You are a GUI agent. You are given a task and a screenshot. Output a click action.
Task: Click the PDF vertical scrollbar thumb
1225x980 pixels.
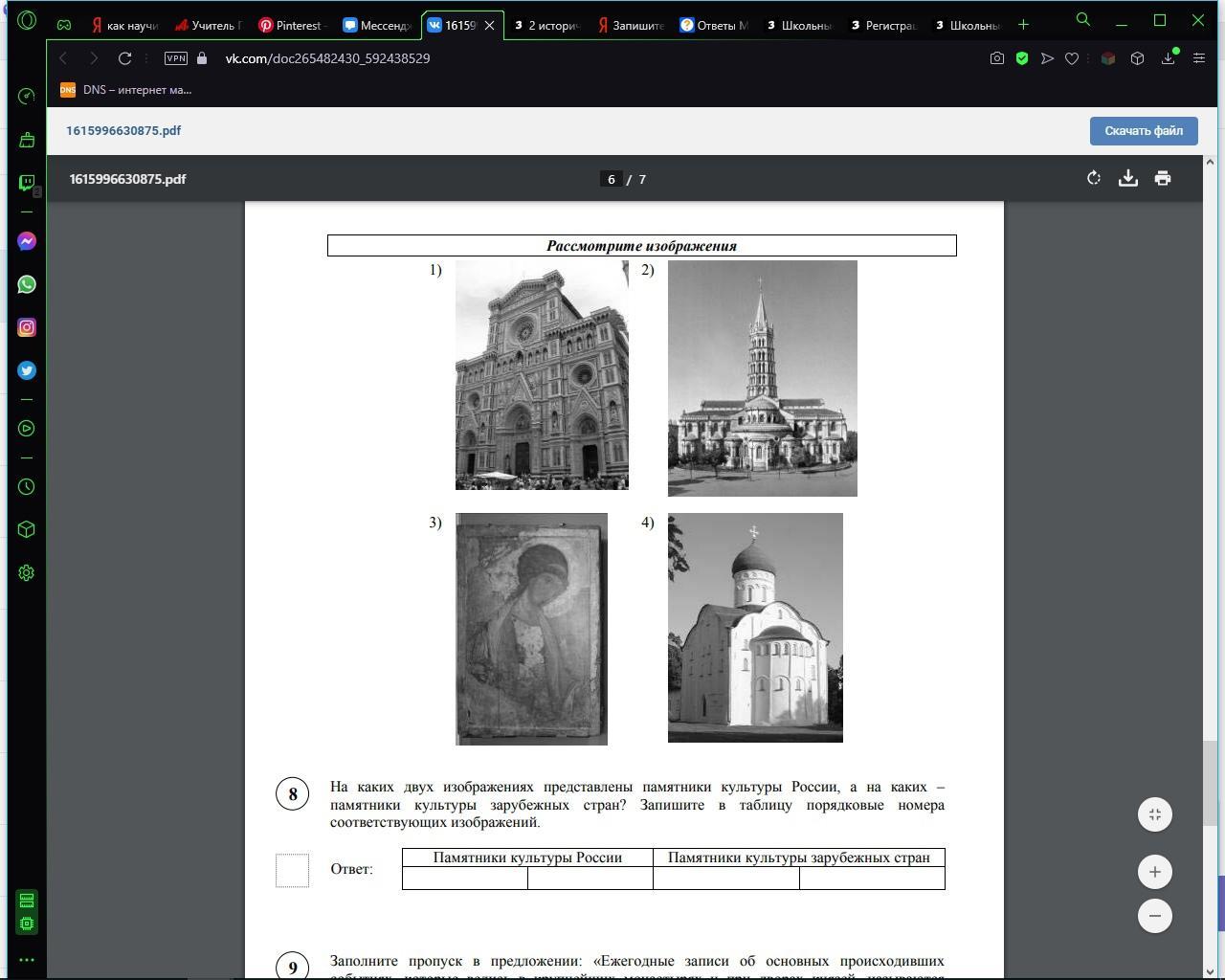(x=1210, y=782)
